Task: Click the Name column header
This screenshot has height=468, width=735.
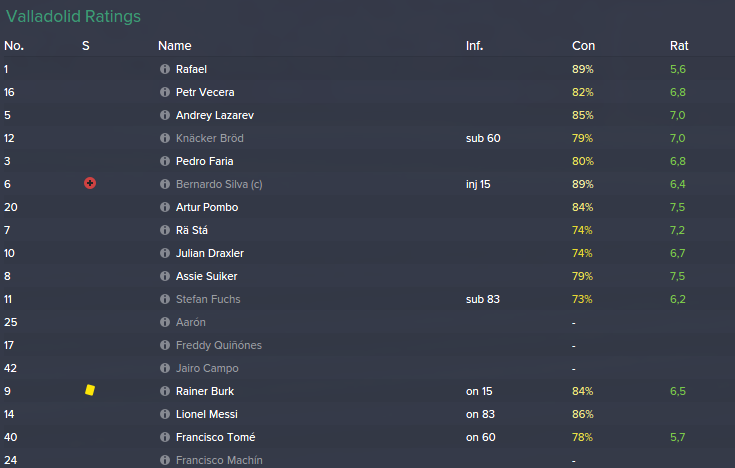Action: (174, 46)
